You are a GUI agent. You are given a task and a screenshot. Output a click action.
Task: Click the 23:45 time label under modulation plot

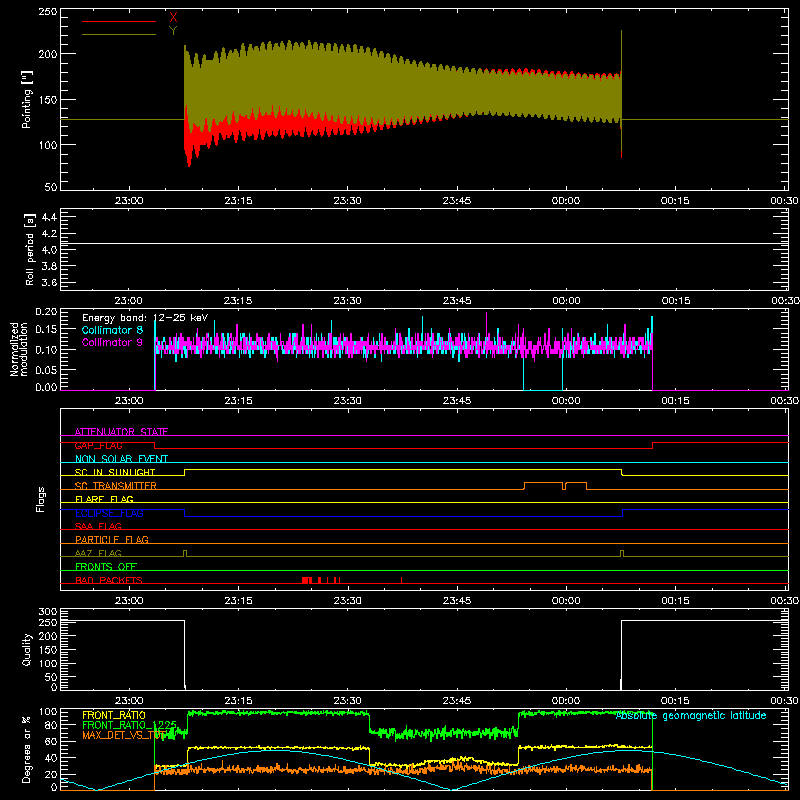point(457,401)
